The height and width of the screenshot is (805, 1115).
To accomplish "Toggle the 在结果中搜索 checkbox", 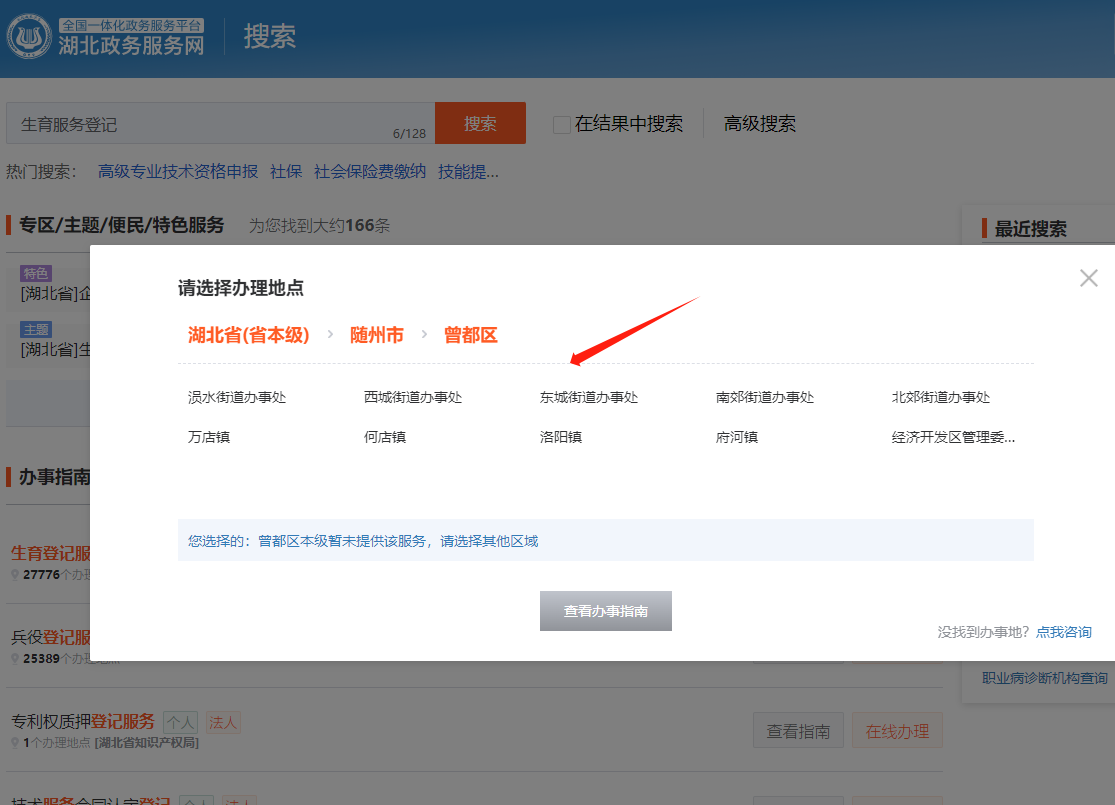I will click(x=562, y=124).
